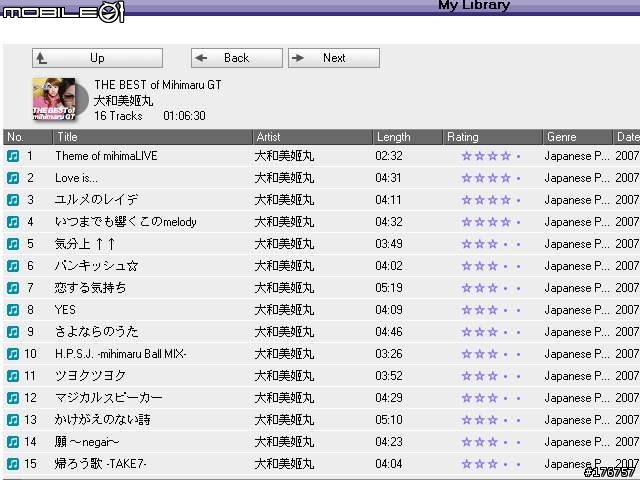Select track 3 title ユルメのレイデ

coord(96,200)
